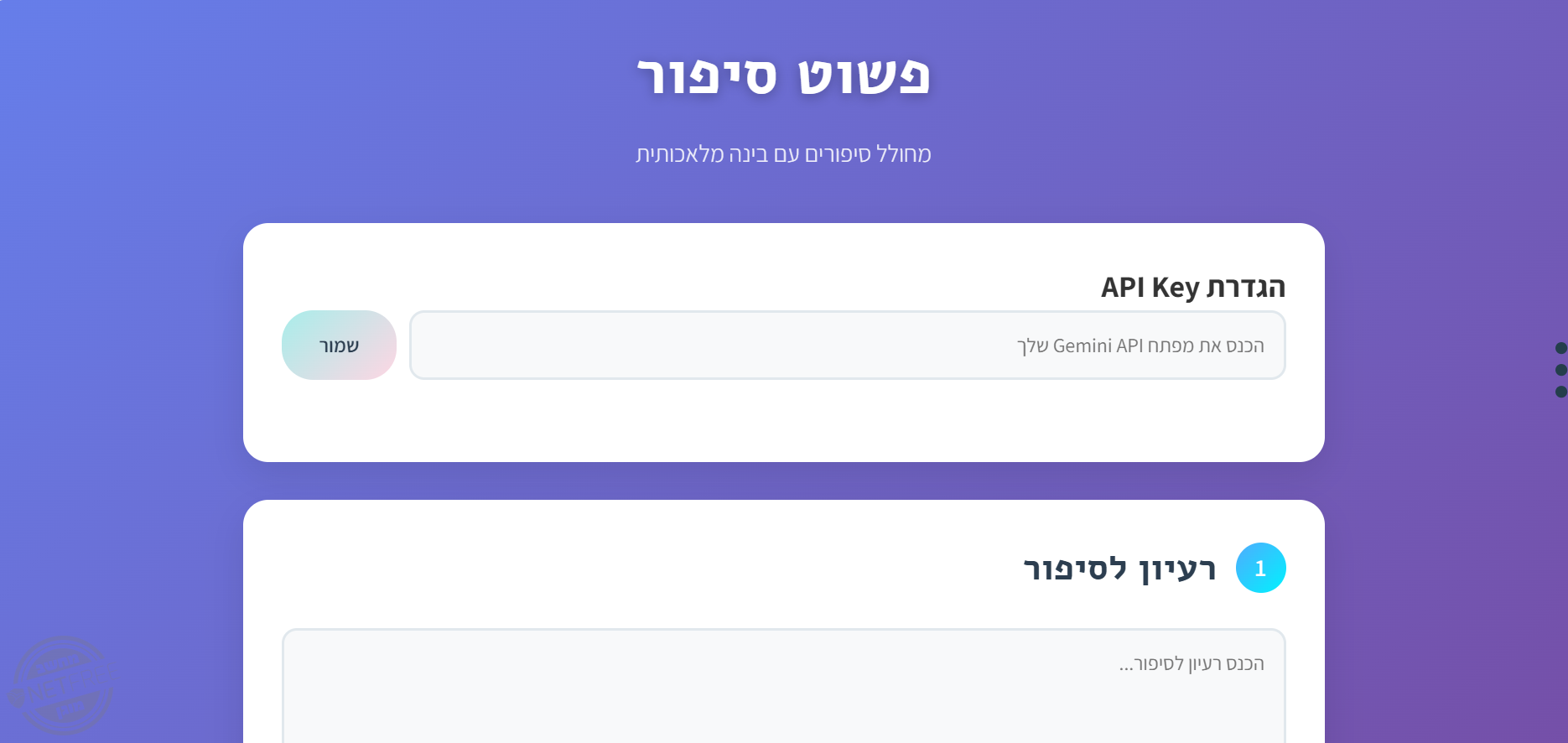The width and height of the screenshot is (1568, 743).
Task: Click the word סיפור in main title
Action: point(707,76)
